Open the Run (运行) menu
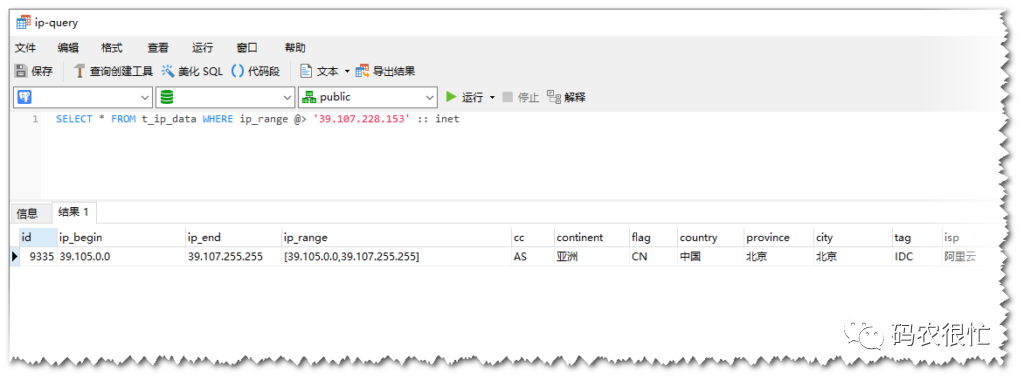 click(202, 48)
